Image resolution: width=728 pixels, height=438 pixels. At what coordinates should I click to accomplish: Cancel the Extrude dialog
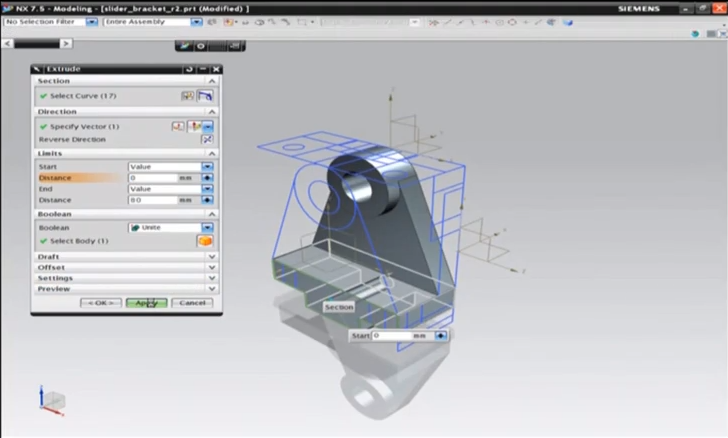click(192, 303)
